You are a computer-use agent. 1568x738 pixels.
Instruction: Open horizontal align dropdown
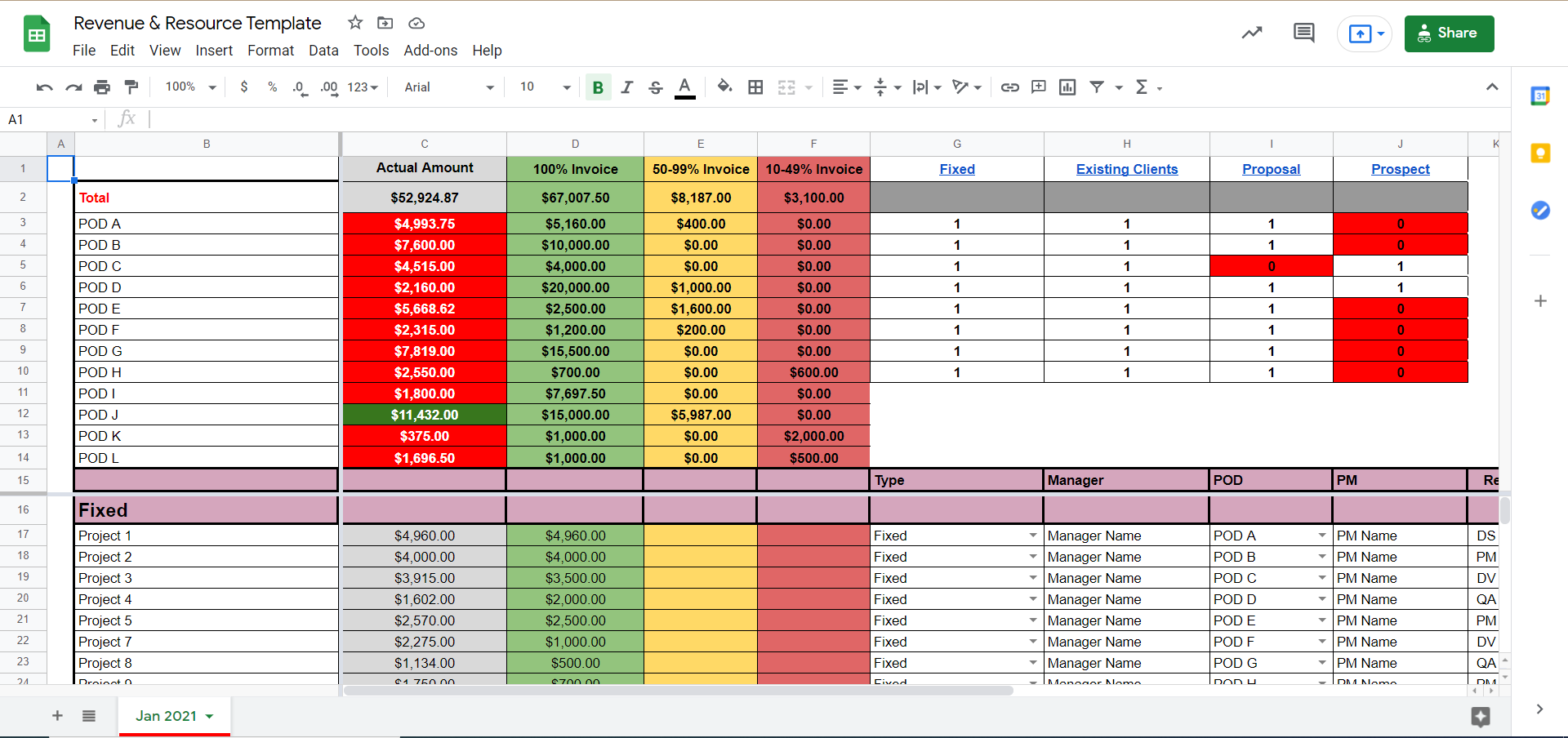846,87
